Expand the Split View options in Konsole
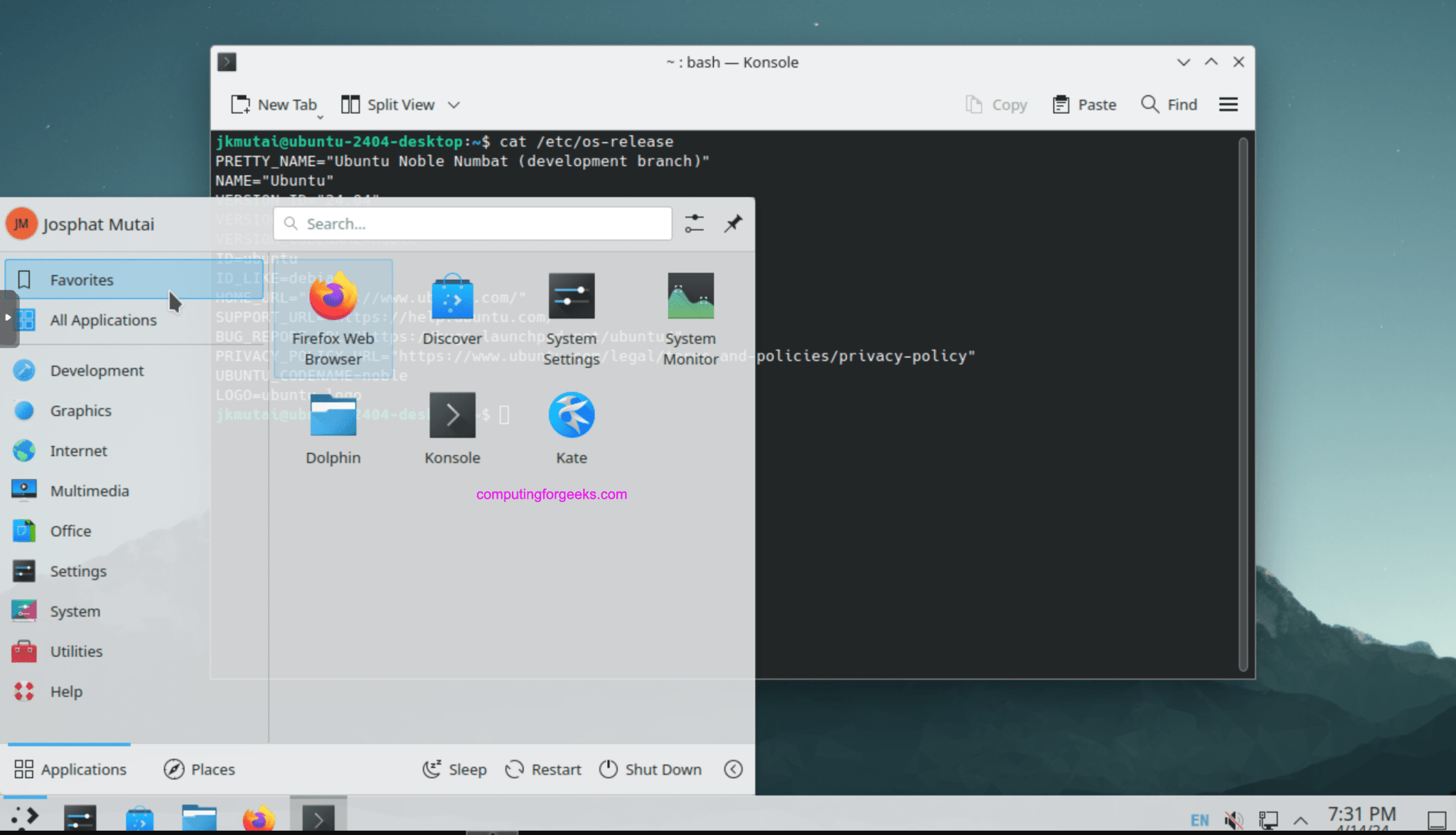 454,105
